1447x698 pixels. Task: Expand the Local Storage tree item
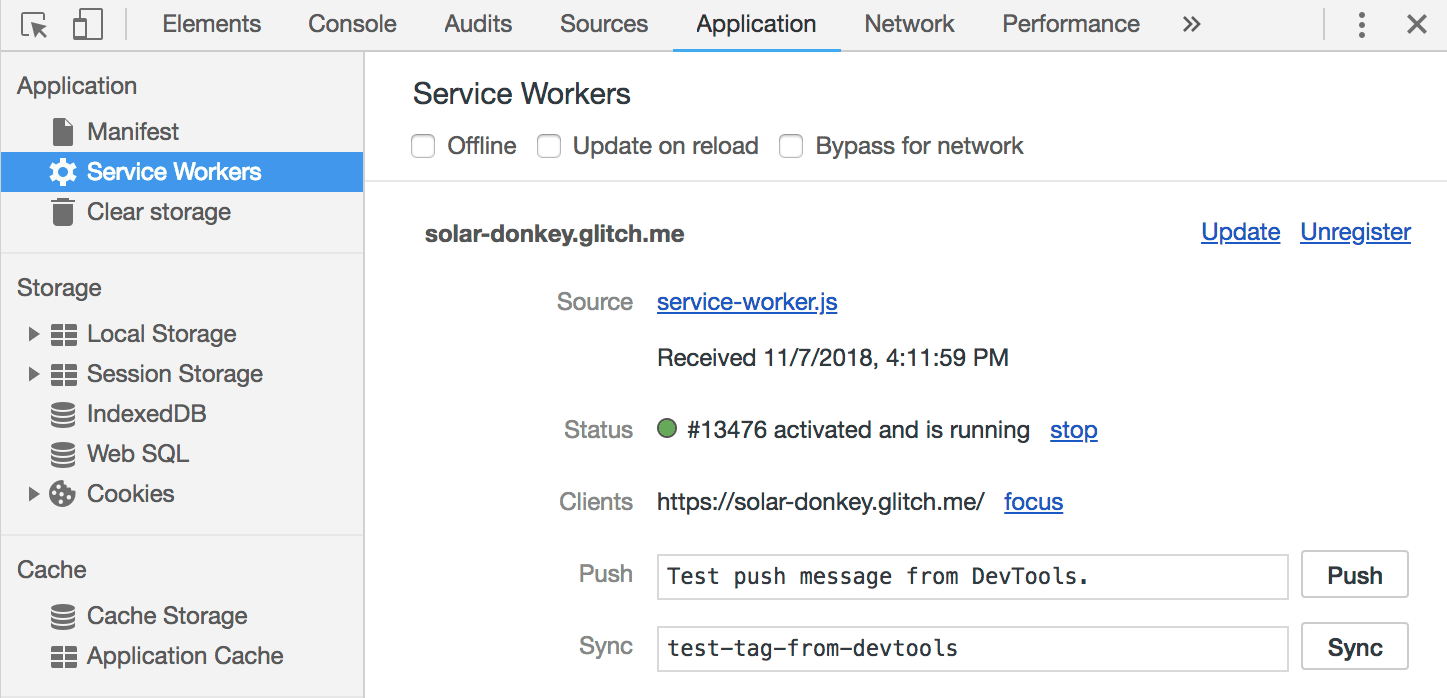33,333
